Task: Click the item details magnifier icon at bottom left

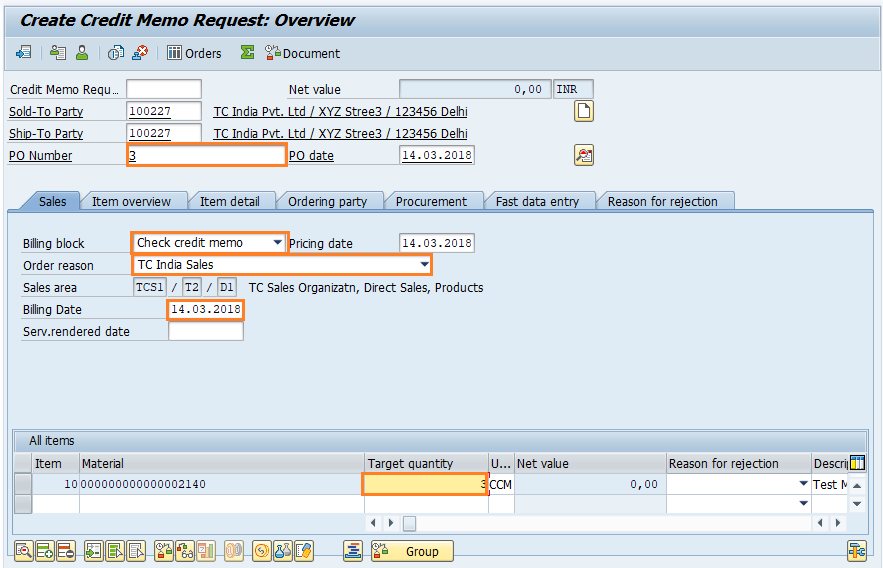Action: 23,551
